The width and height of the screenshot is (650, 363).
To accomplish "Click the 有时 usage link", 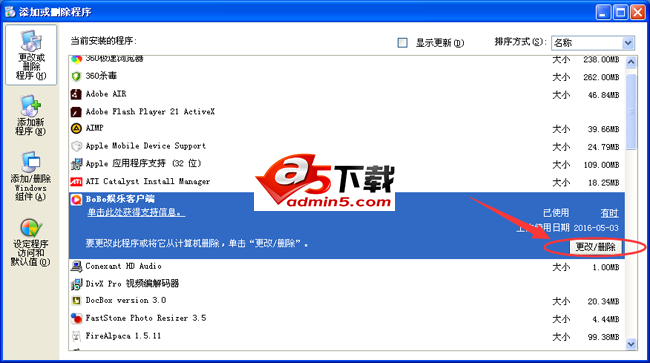I will click(609, 213).
